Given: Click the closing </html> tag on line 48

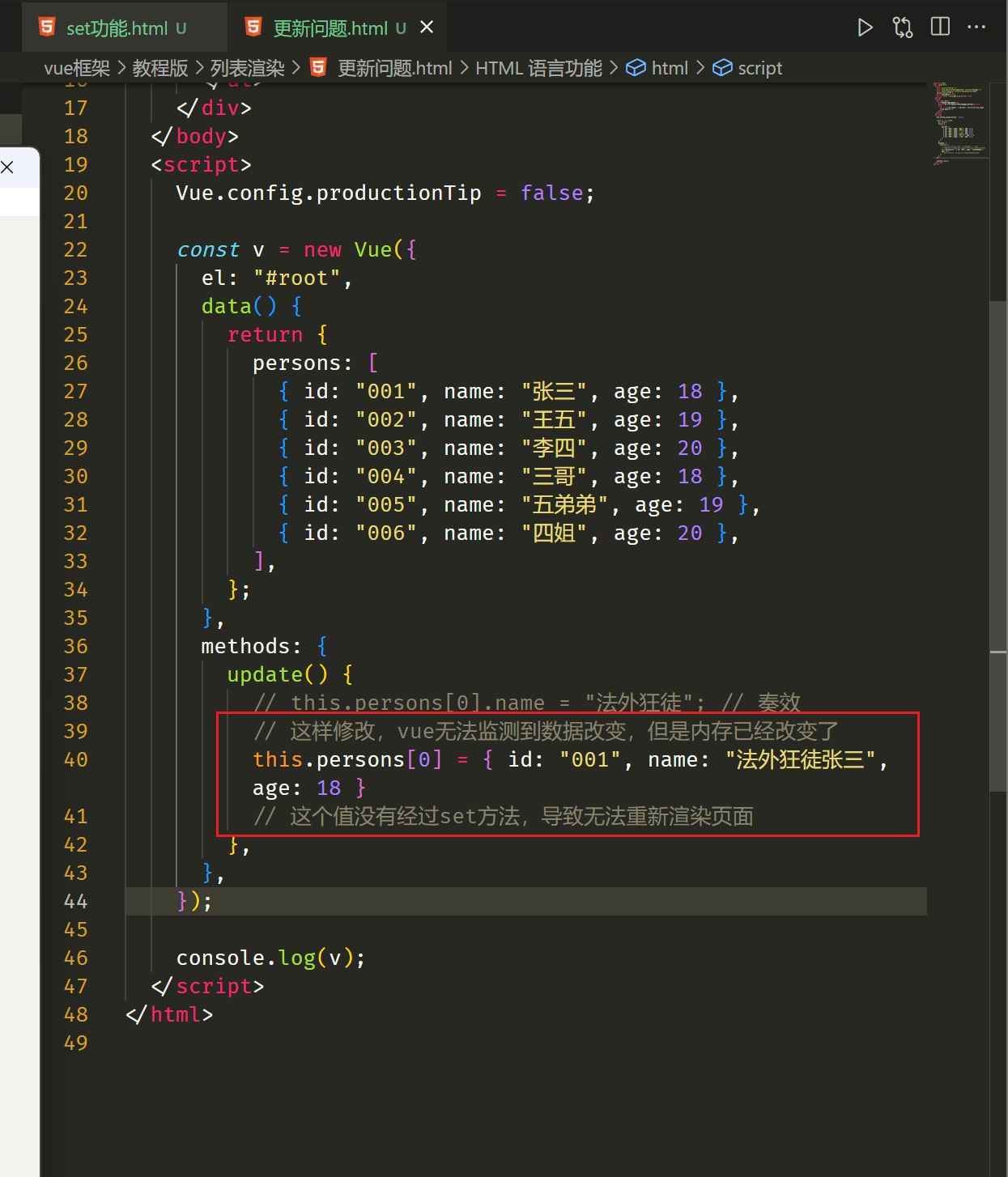Looking at the screenshot, I should 169,1014.
